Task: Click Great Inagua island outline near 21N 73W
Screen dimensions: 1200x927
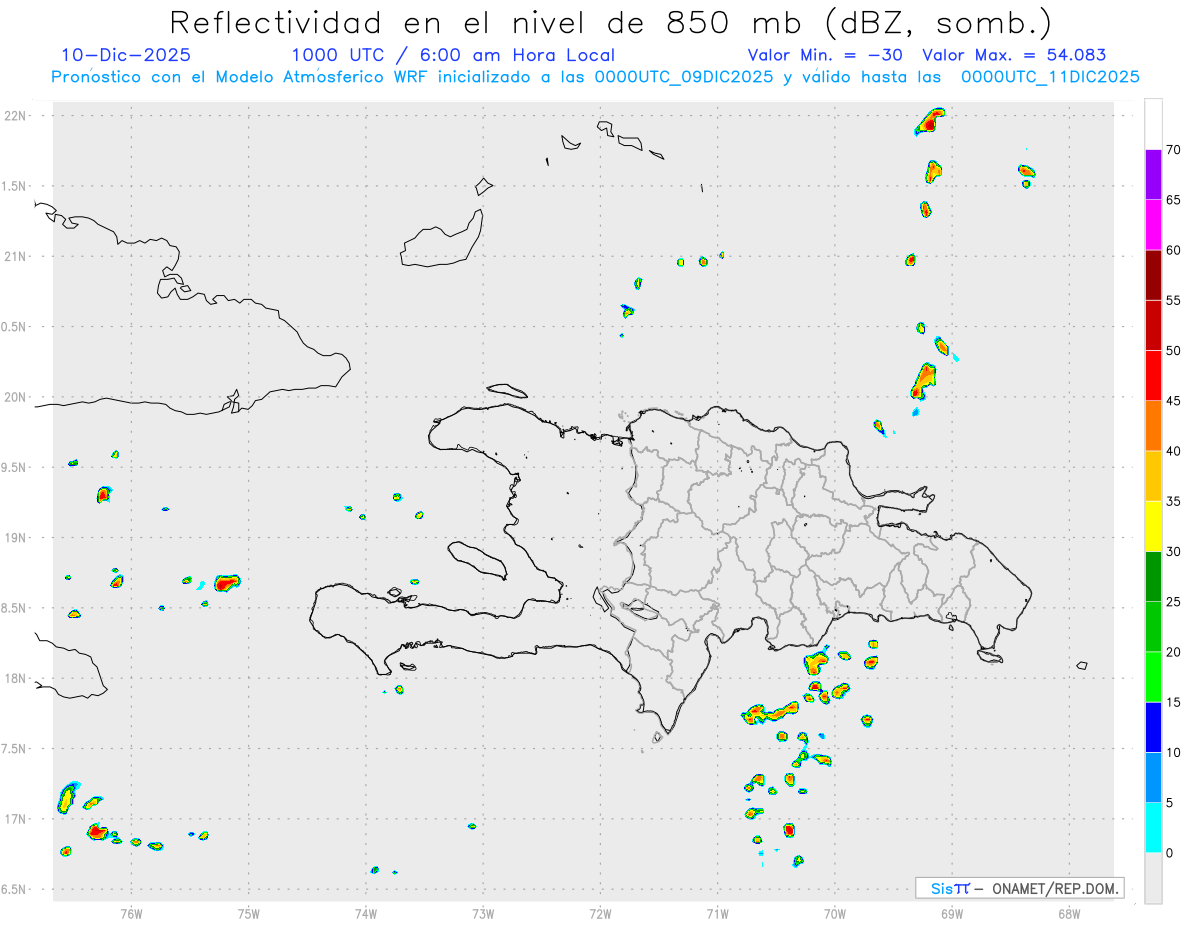Action: (x=441, y=240)
